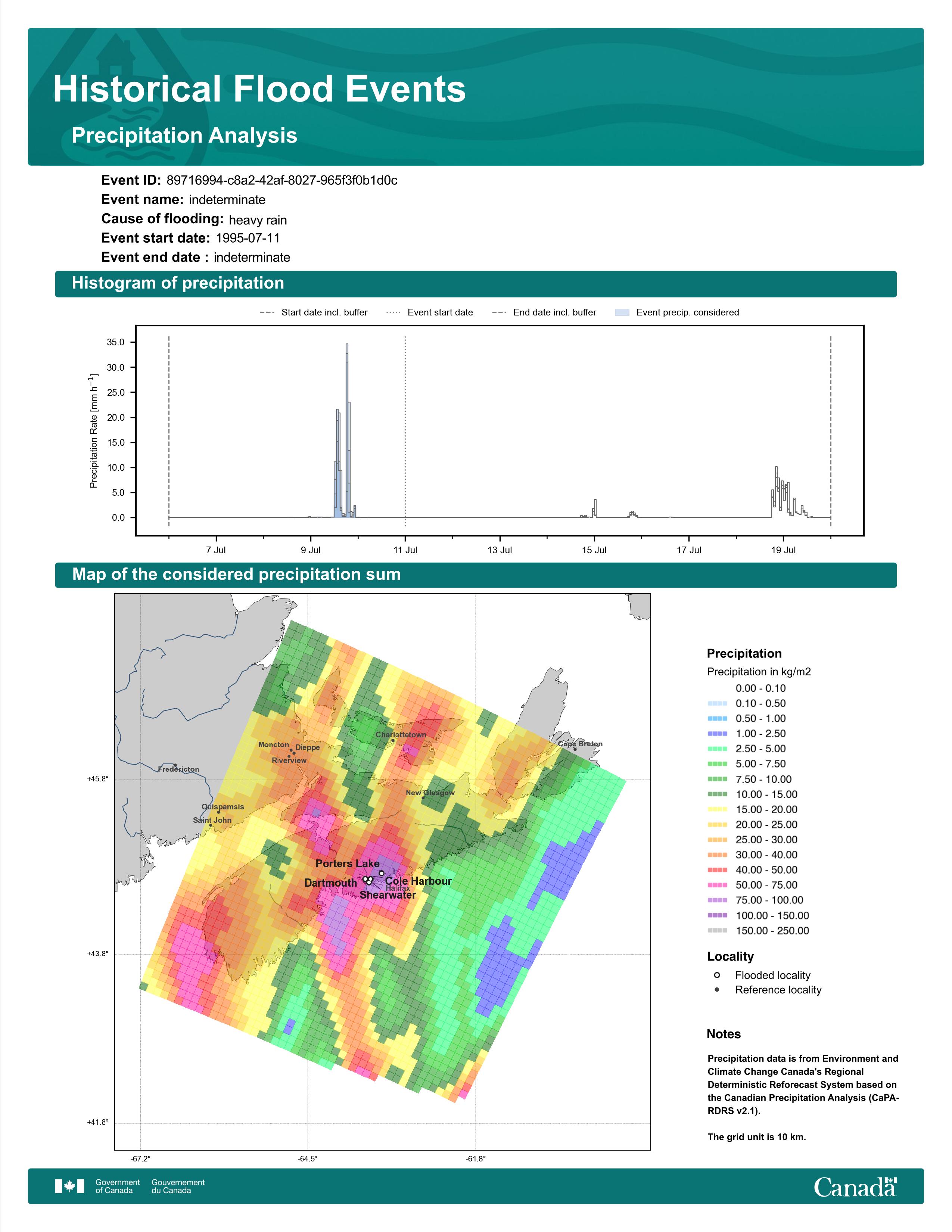
Task: Click the 9 Jul axis label
Action: coord(310,550)
